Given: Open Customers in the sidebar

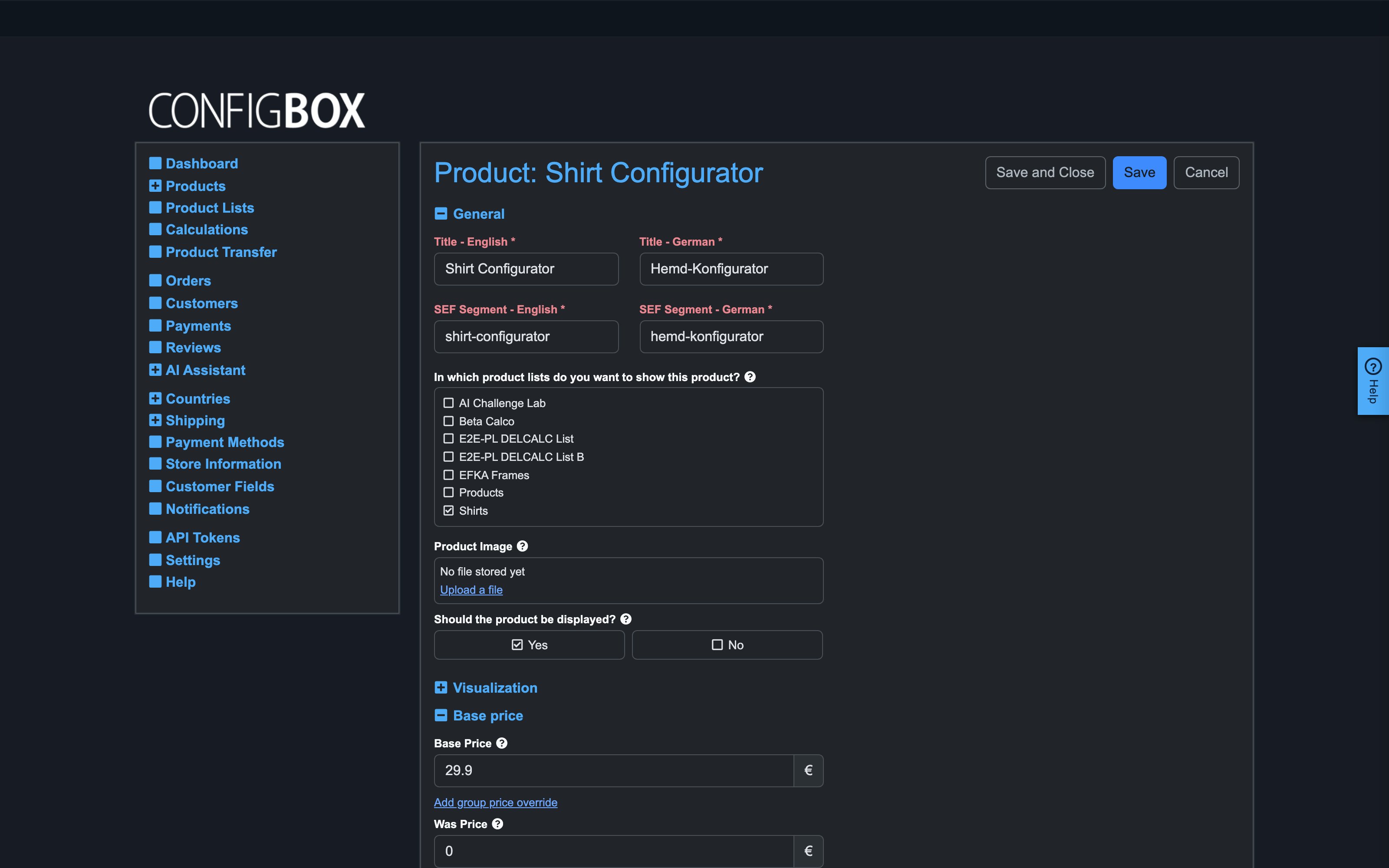Looking at the screenshot, I should point(201,303).
